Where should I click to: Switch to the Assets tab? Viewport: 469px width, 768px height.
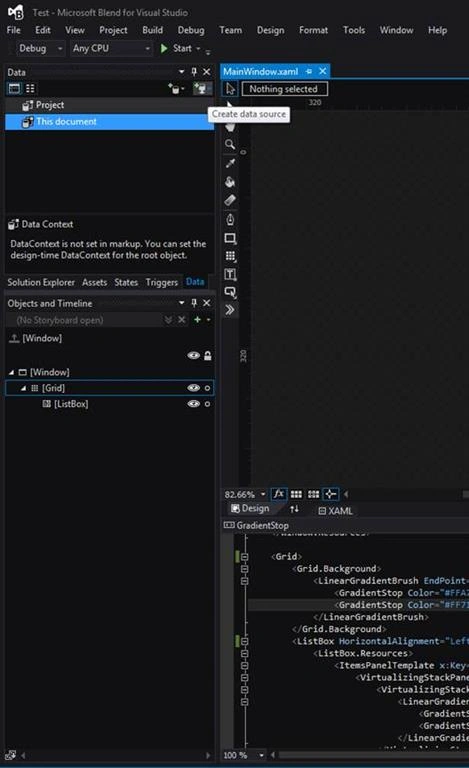pyautogui.click(x=94, y=283)
